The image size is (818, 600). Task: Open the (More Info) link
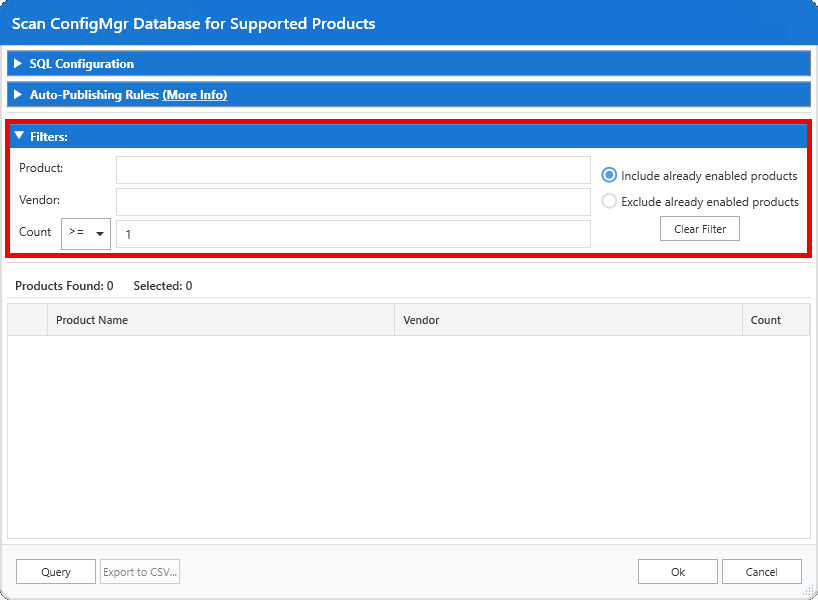[194, 94]
